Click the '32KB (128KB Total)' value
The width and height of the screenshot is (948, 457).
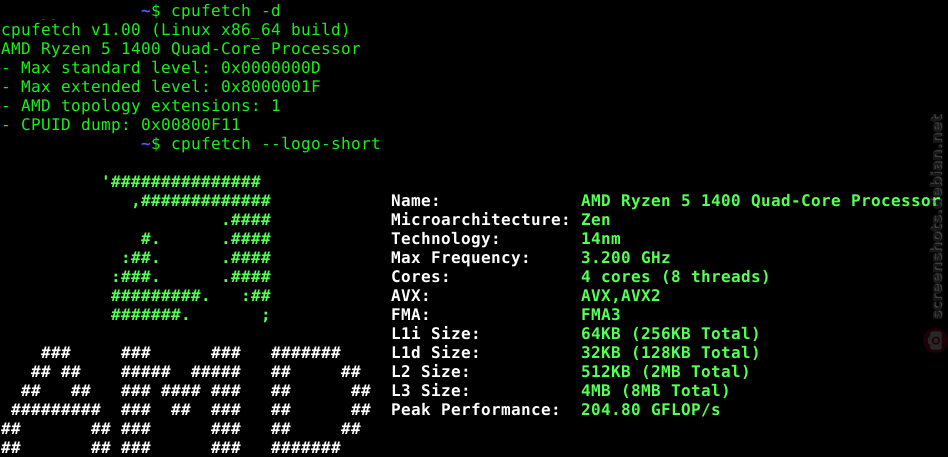[670, 352]
